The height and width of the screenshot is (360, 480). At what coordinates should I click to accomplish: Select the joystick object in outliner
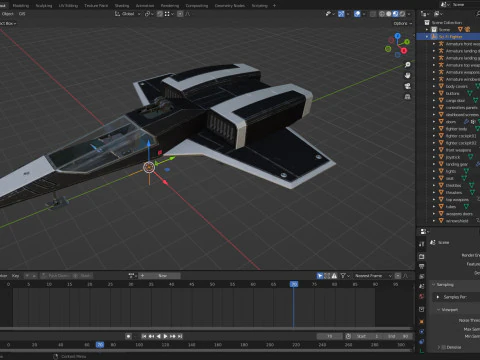[x=453, y=157]
